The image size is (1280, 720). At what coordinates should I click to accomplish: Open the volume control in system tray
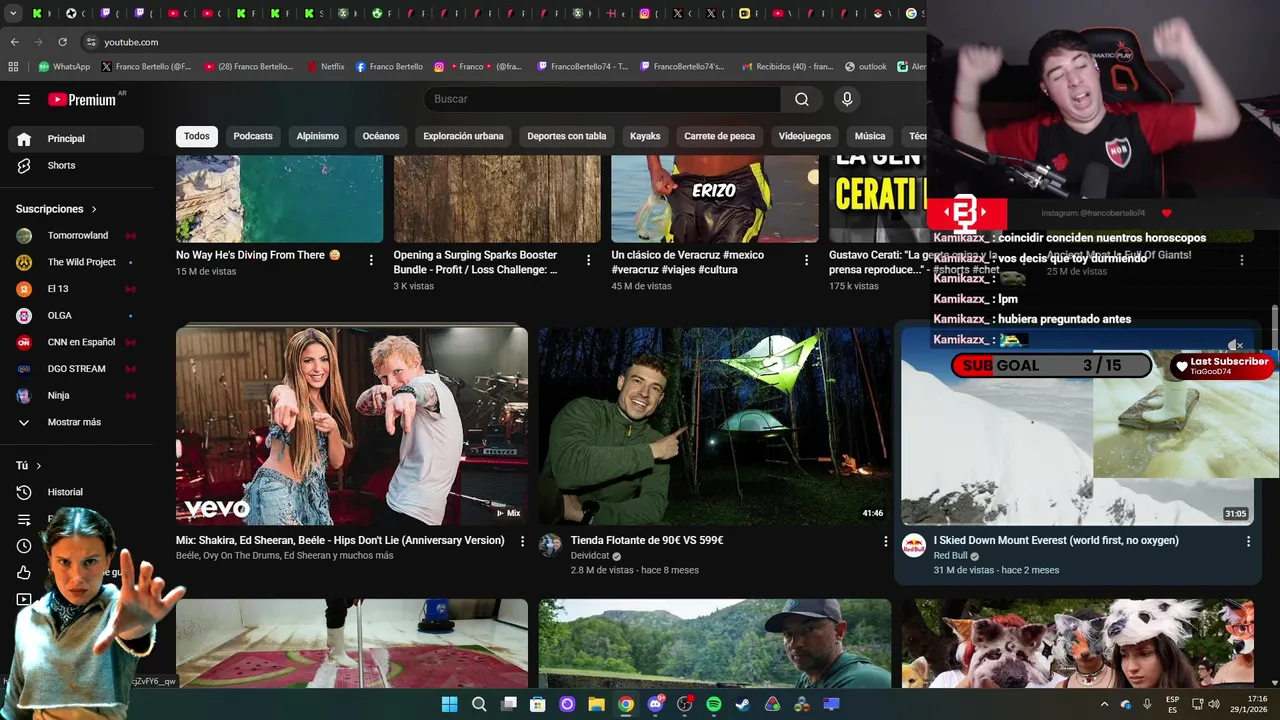click(1214, 704)
